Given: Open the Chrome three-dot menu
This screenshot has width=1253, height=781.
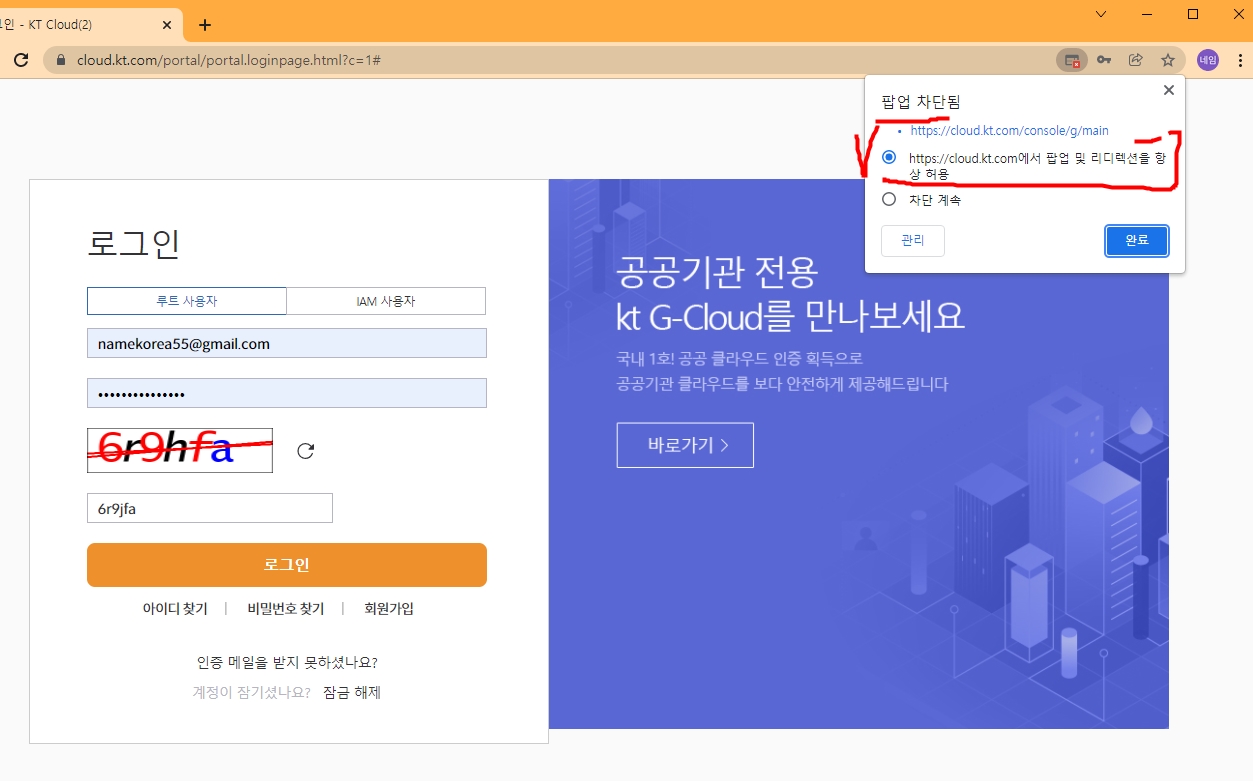Looking at the screenshot, I should (x=1240, y=60).
